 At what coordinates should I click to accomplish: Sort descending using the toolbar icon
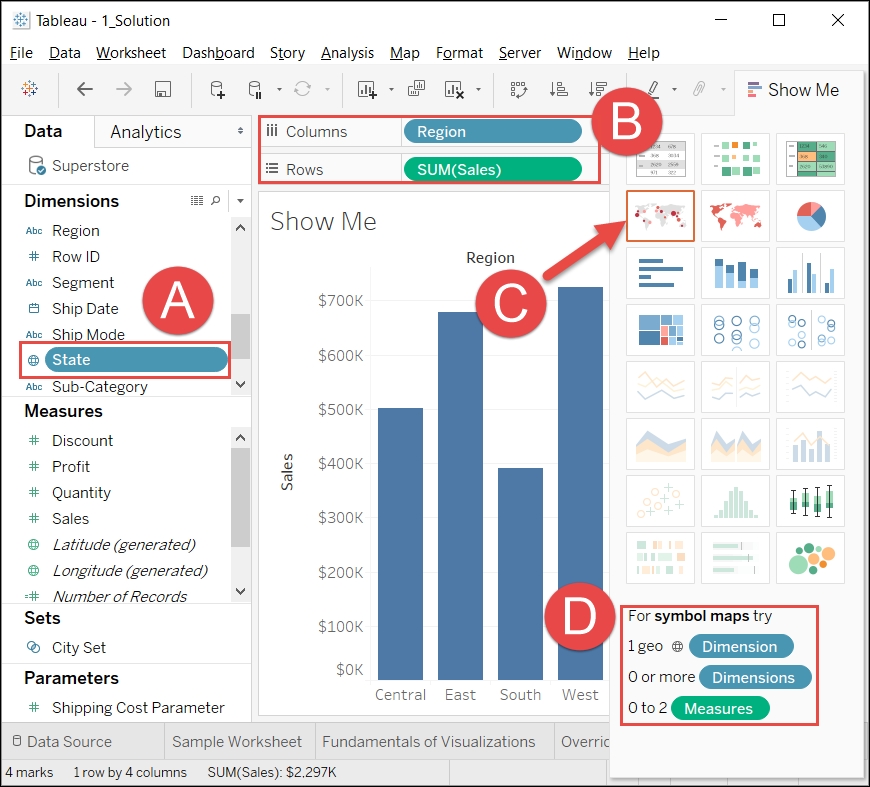pyautogui.click(x=598, y=89)
